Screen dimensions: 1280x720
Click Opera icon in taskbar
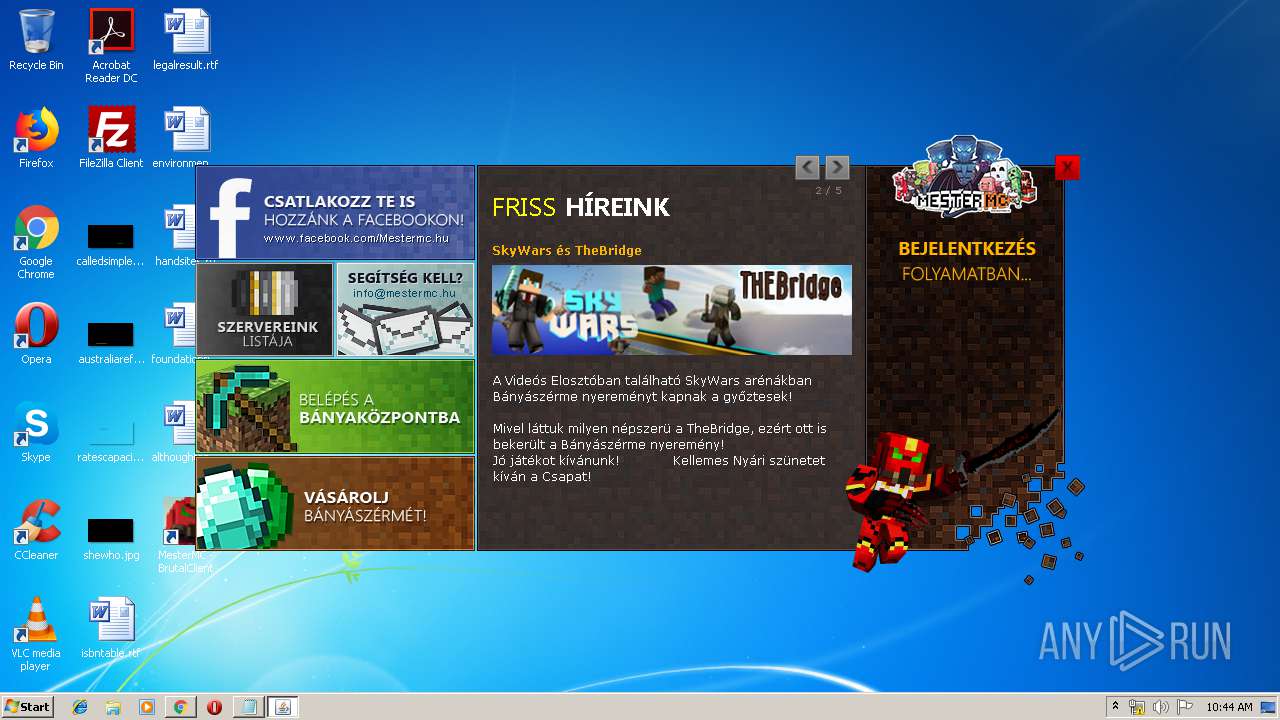[x=214, y=707]
